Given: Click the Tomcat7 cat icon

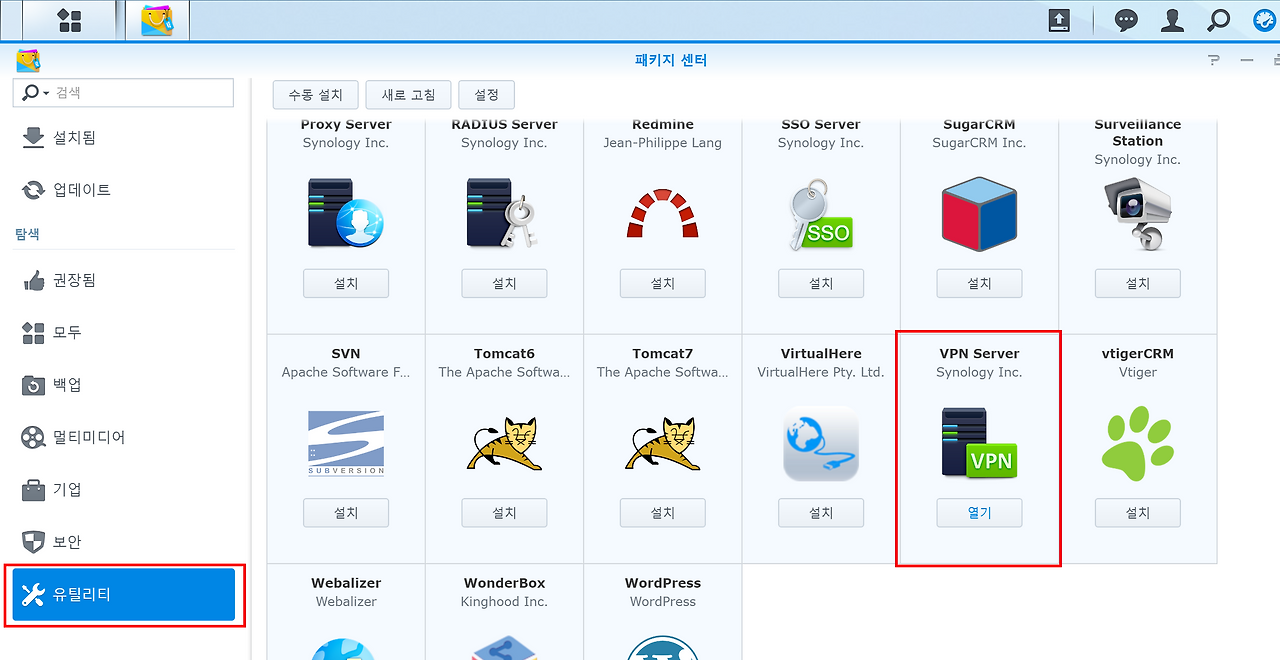Looking at the screenshot, I should pos(662,443).
